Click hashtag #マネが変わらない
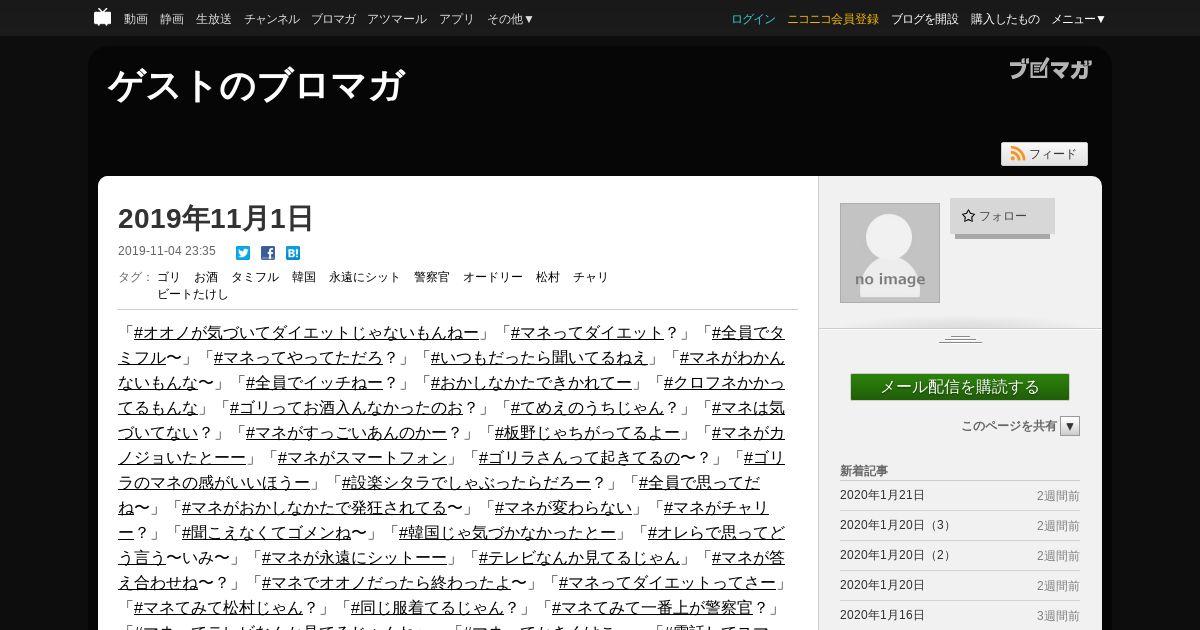Screen dimensions: 1200x630 (x=563, y=507)
